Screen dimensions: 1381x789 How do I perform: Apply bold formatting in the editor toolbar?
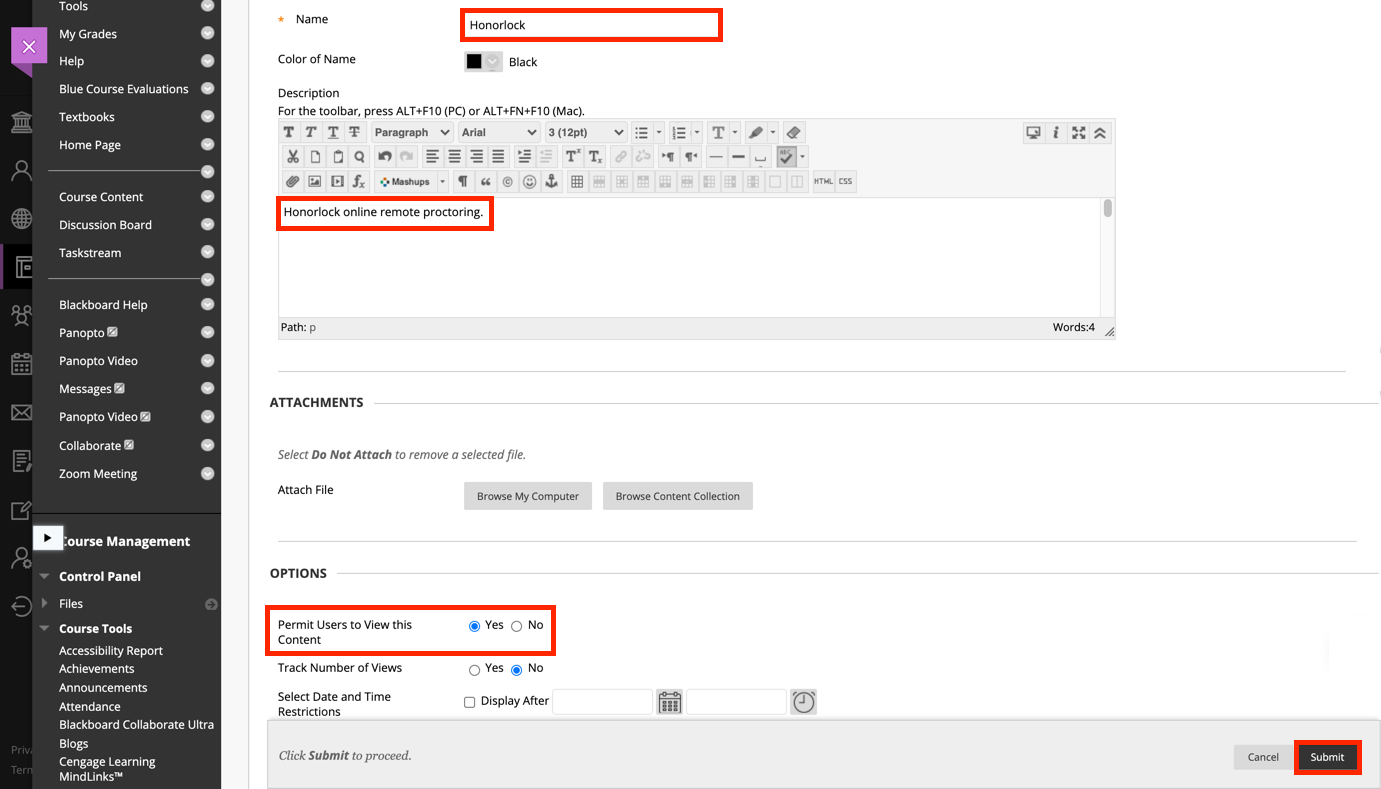click(289, 132)
